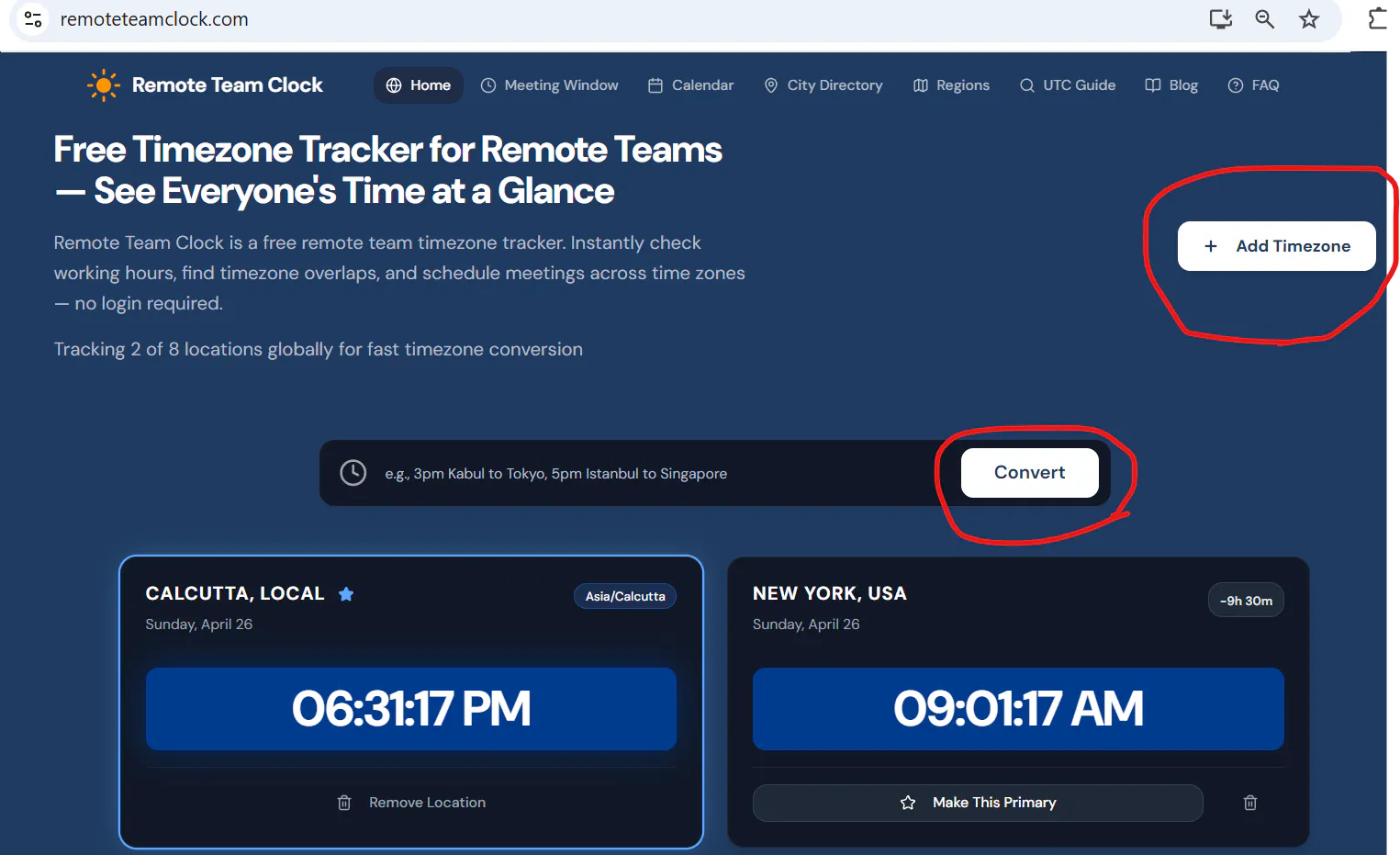The height and width of the screenshot is (855, 1400).
Task: Click the date under New York title
Action: (x=806, y=624)
